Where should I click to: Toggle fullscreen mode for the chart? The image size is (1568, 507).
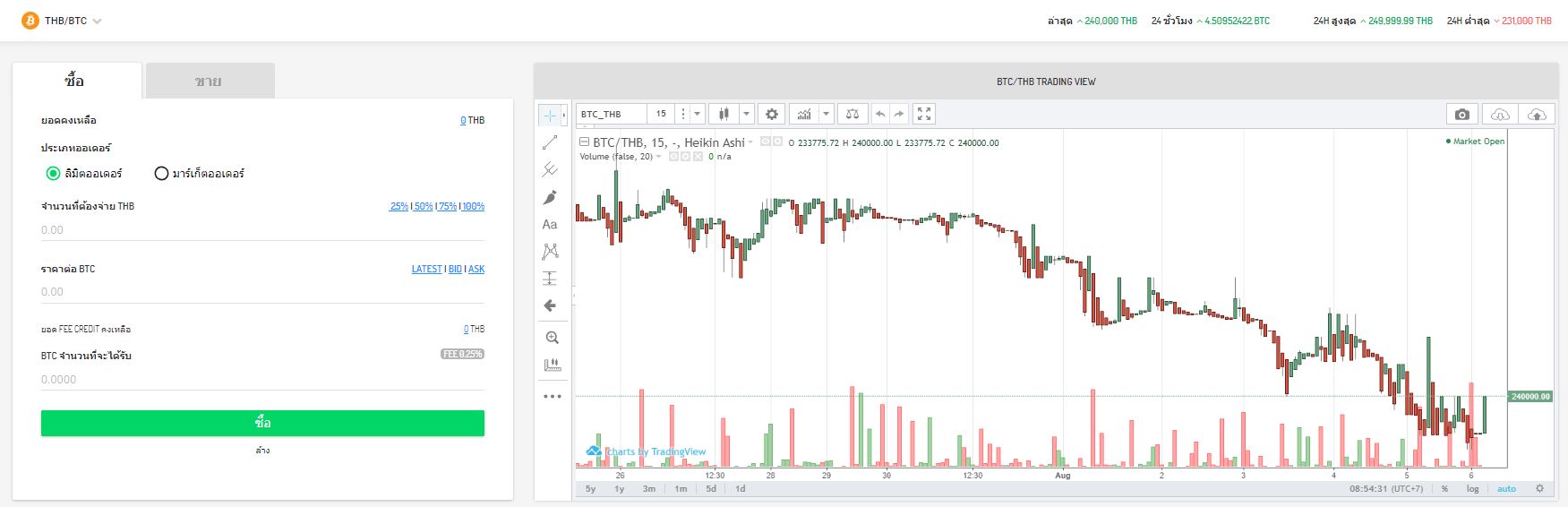click(x=924, y=115)
